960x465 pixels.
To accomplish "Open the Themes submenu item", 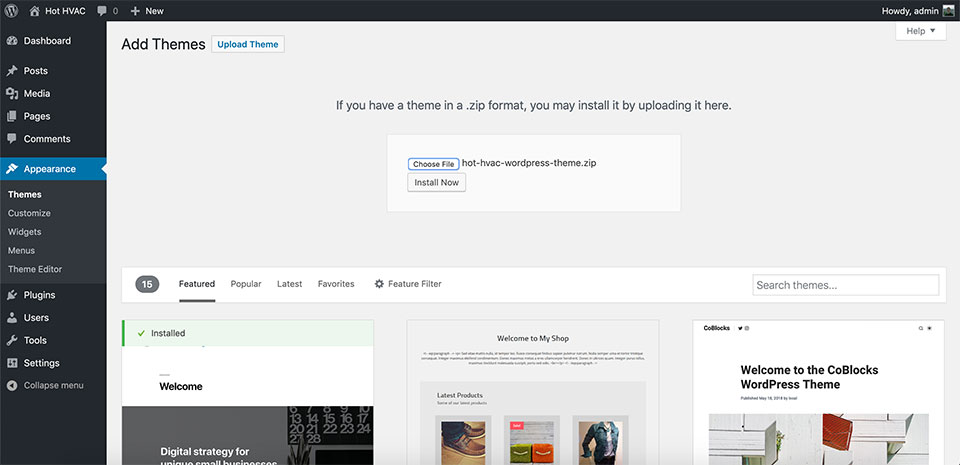I will click(x=24, y=195).
